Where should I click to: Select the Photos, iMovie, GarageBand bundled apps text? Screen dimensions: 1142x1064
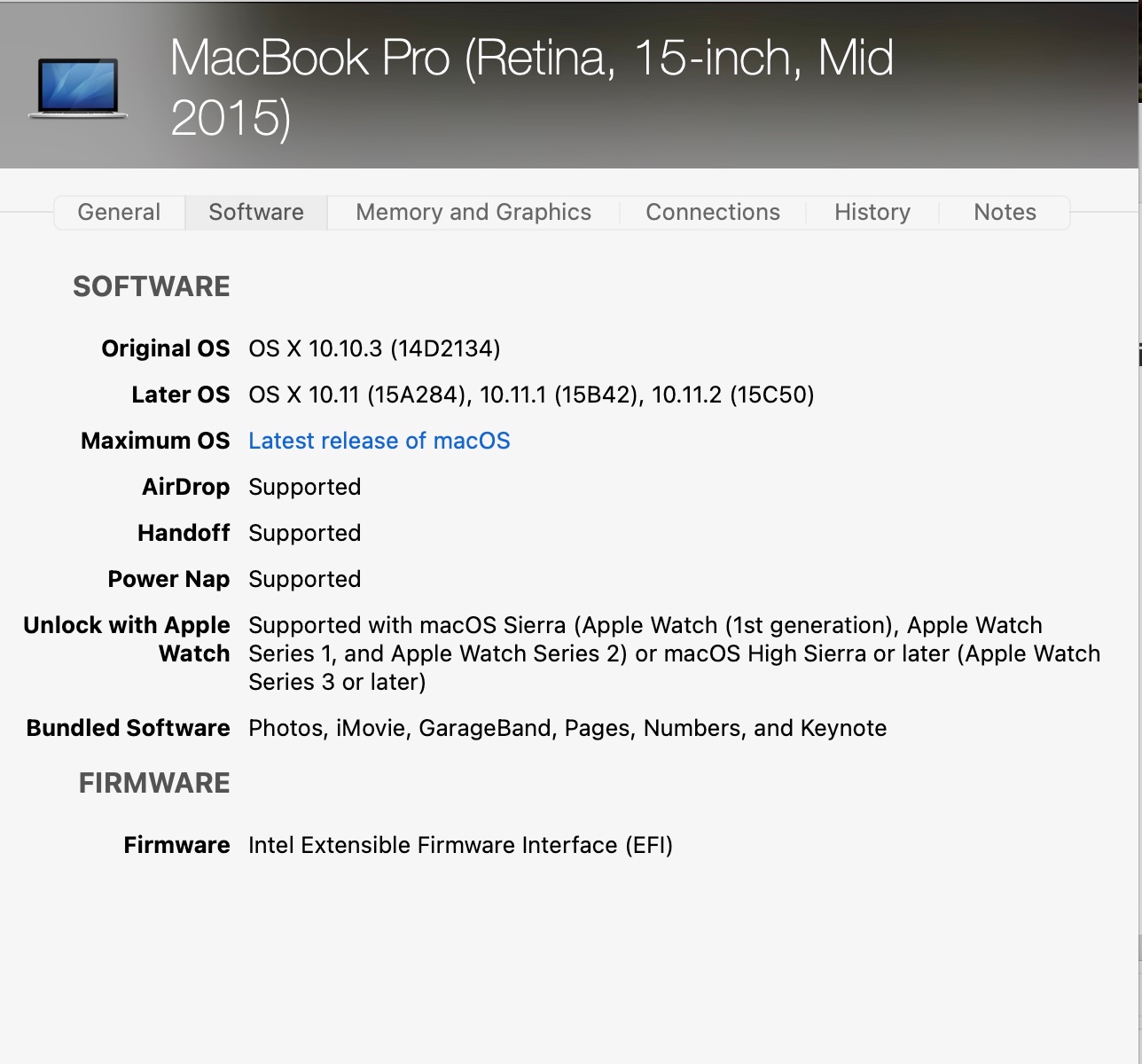click(x=567, y=728)
